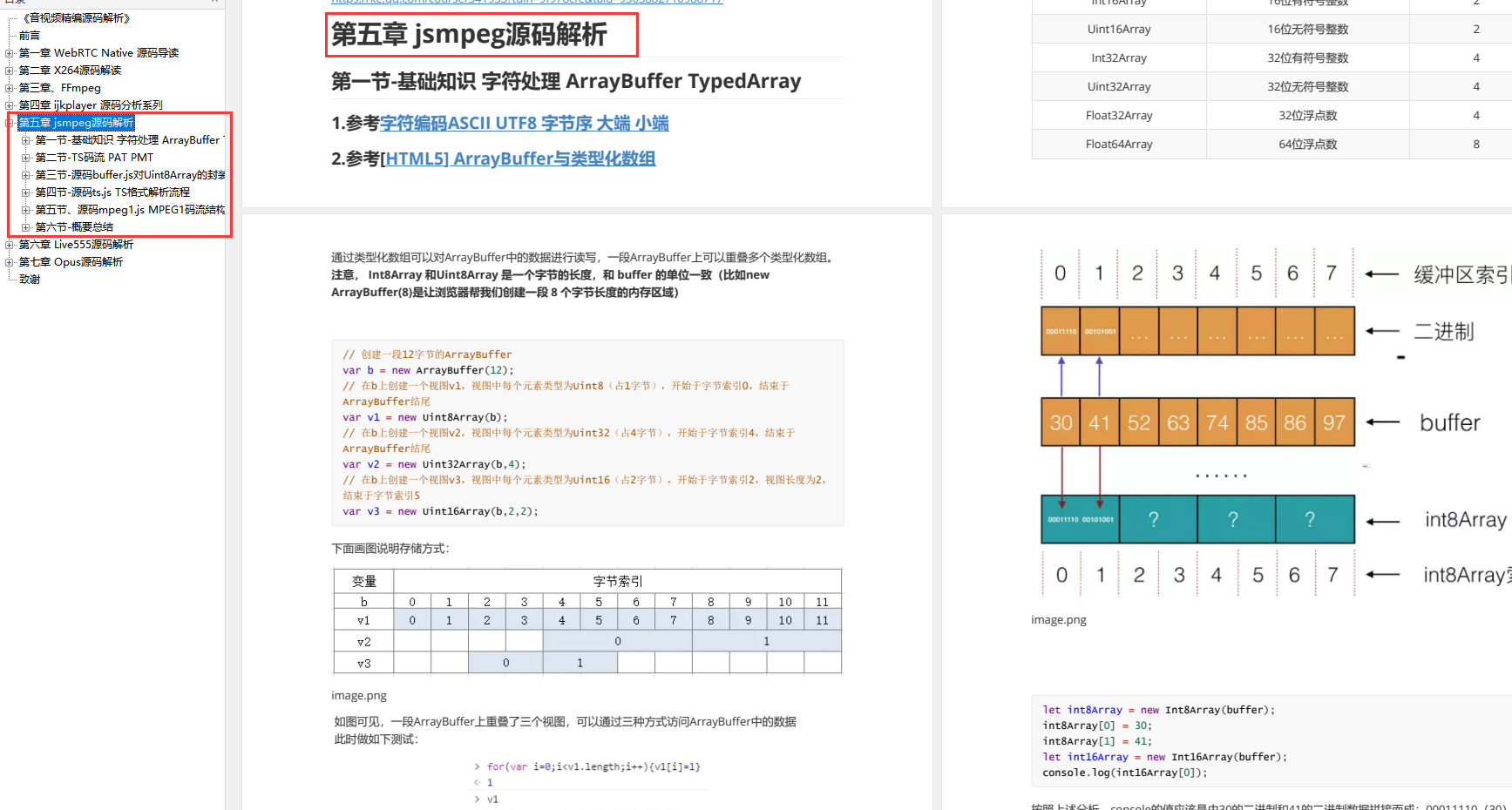Open section 第三节-源码buffer.js对Uint8Array的封装
The width and height of the screenshot is (1512, 810).
(130, 175)
